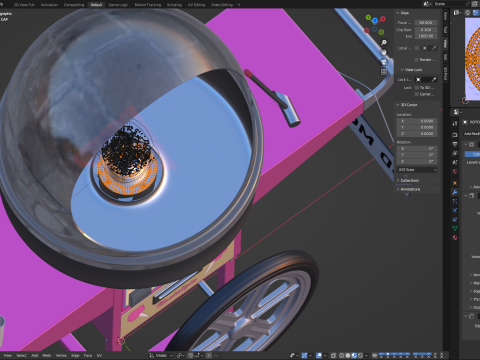Screen dimensions: 480x360
Task: Switch to the Animation workspace tab
Action: 49,5
